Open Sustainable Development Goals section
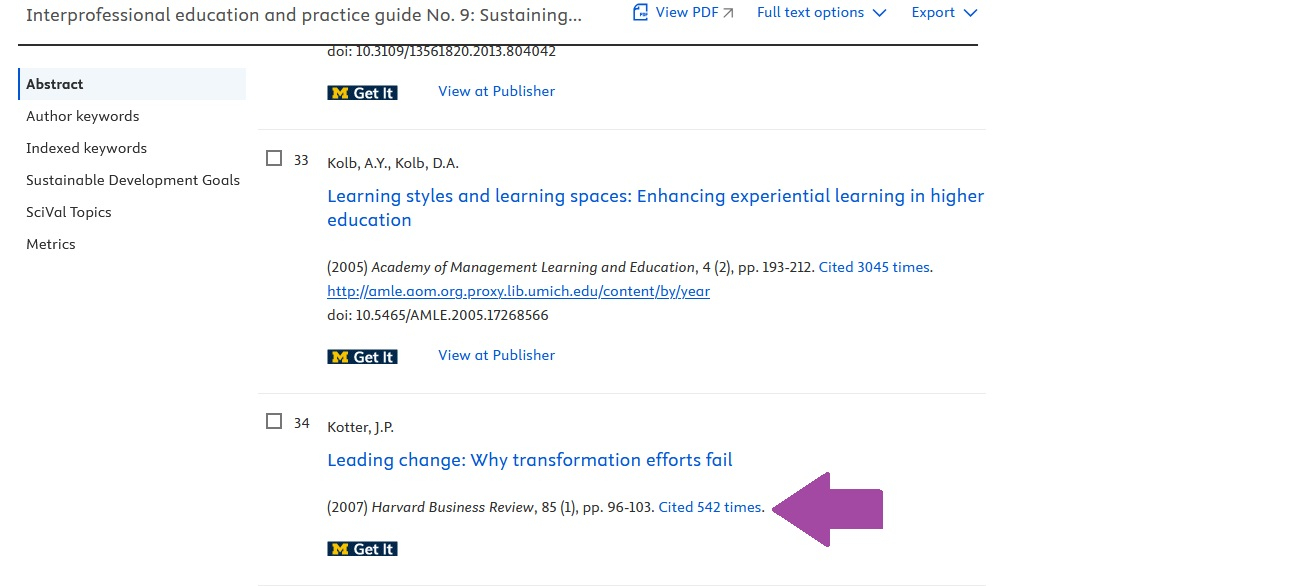Screen dimensions: 1291x586 pos(133,180)
